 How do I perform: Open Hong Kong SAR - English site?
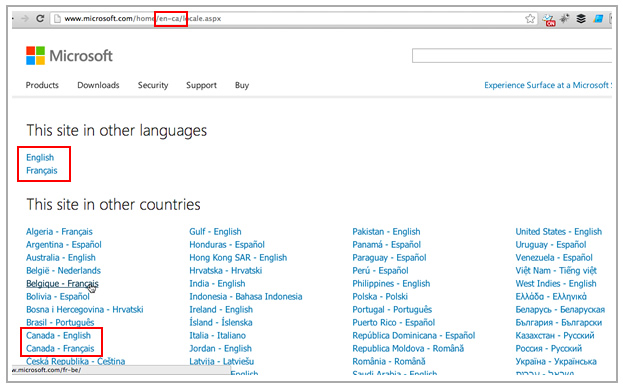(x=238, y=257)
